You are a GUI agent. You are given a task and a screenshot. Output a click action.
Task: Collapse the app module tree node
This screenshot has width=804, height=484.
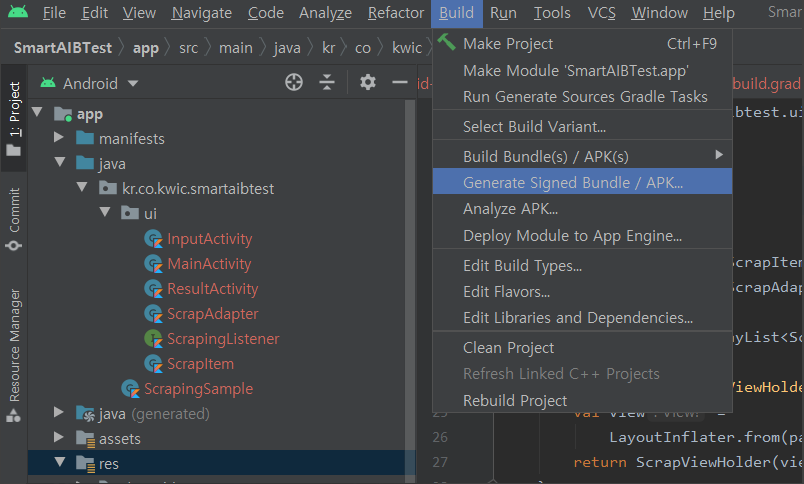[37, 112]
